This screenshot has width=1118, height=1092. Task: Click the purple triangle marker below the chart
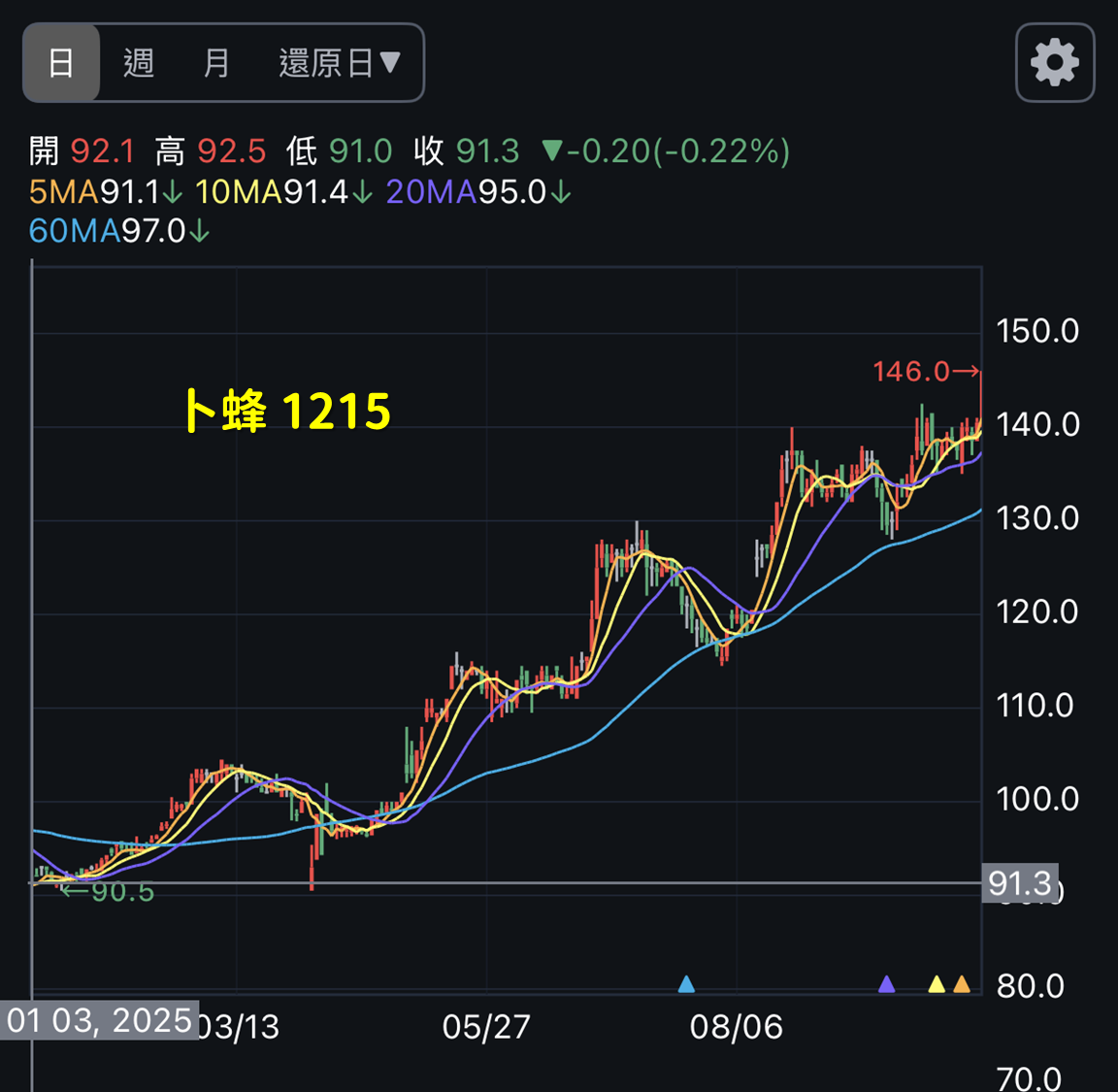(886, 984)
